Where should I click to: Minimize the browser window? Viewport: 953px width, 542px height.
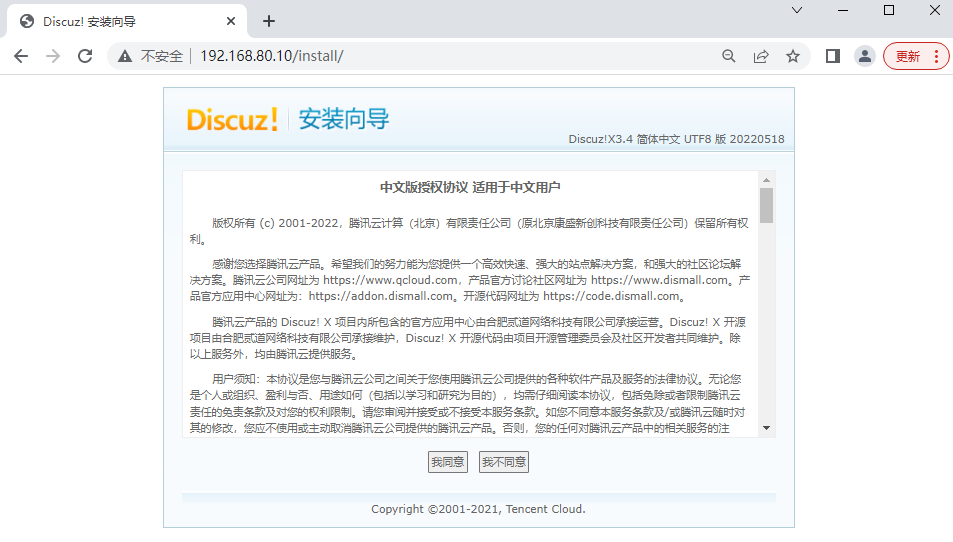click(842, 10)
